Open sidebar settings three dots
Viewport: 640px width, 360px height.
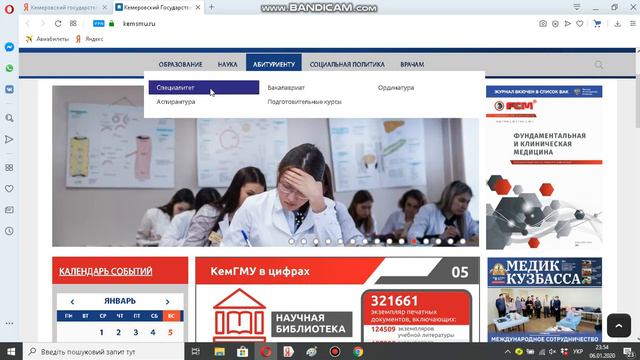click(x=9, y=323)
